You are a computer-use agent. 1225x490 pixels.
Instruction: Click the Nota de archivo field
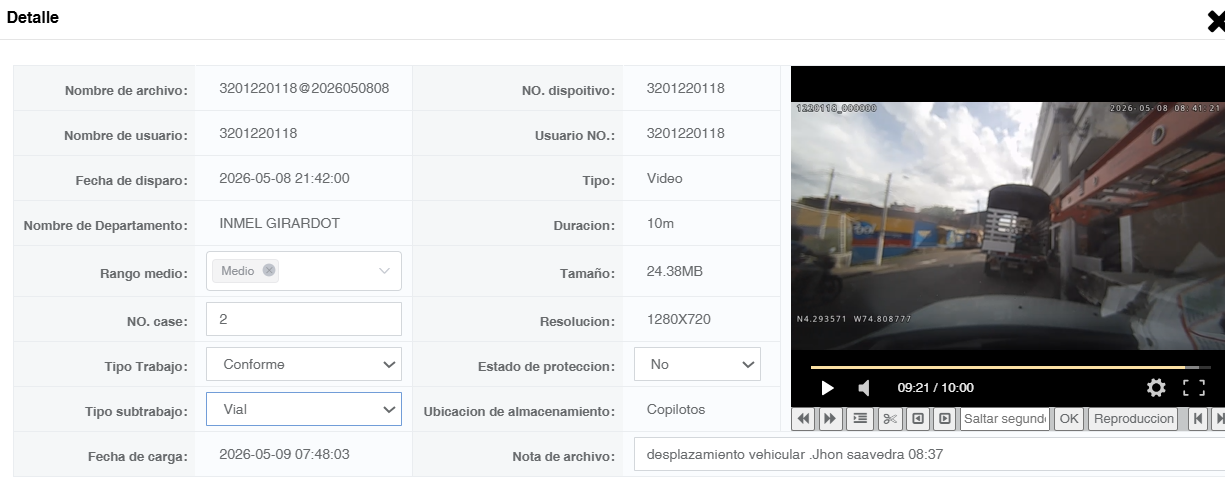929,455
